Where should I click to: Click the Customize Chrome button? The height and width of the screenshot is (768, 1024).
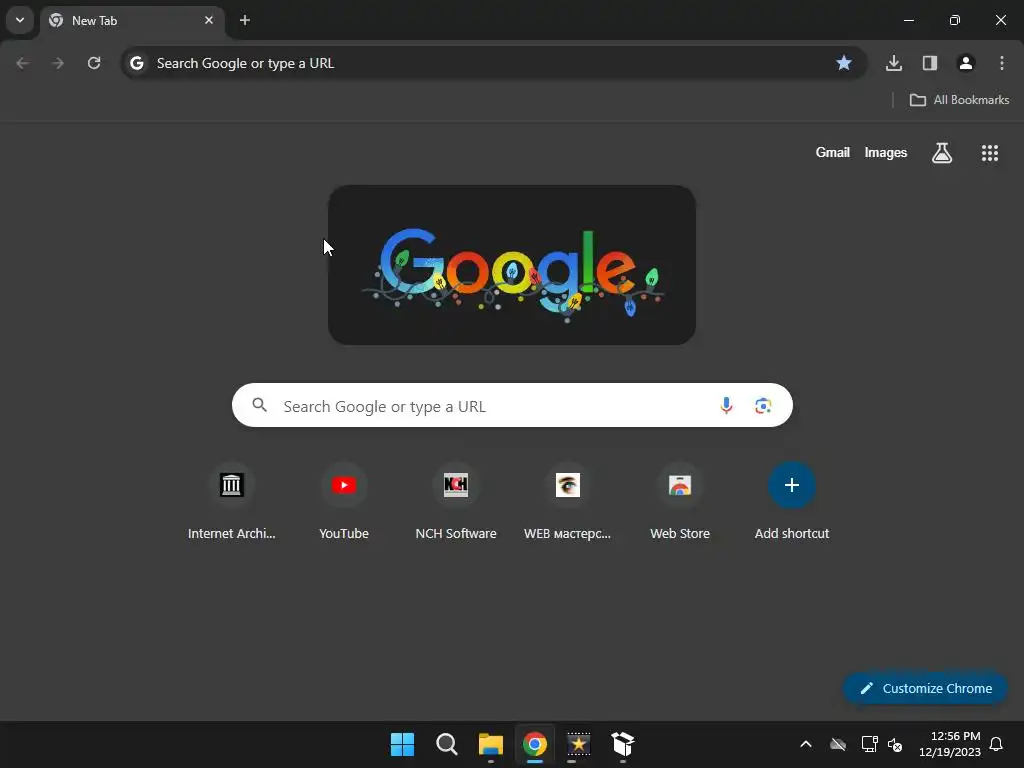point(925,688)
